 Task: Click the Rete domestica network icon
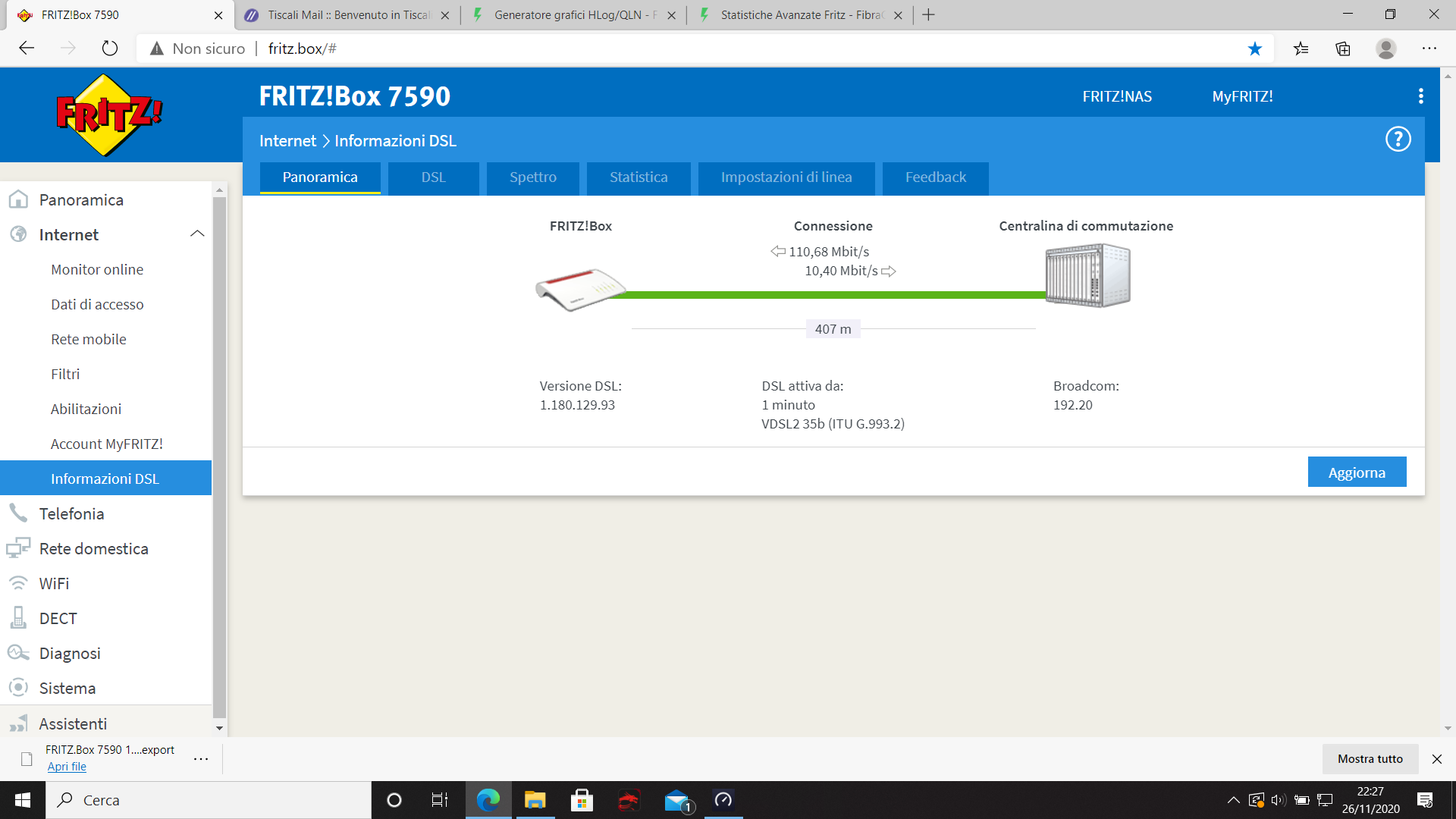(x=18, y=548)
